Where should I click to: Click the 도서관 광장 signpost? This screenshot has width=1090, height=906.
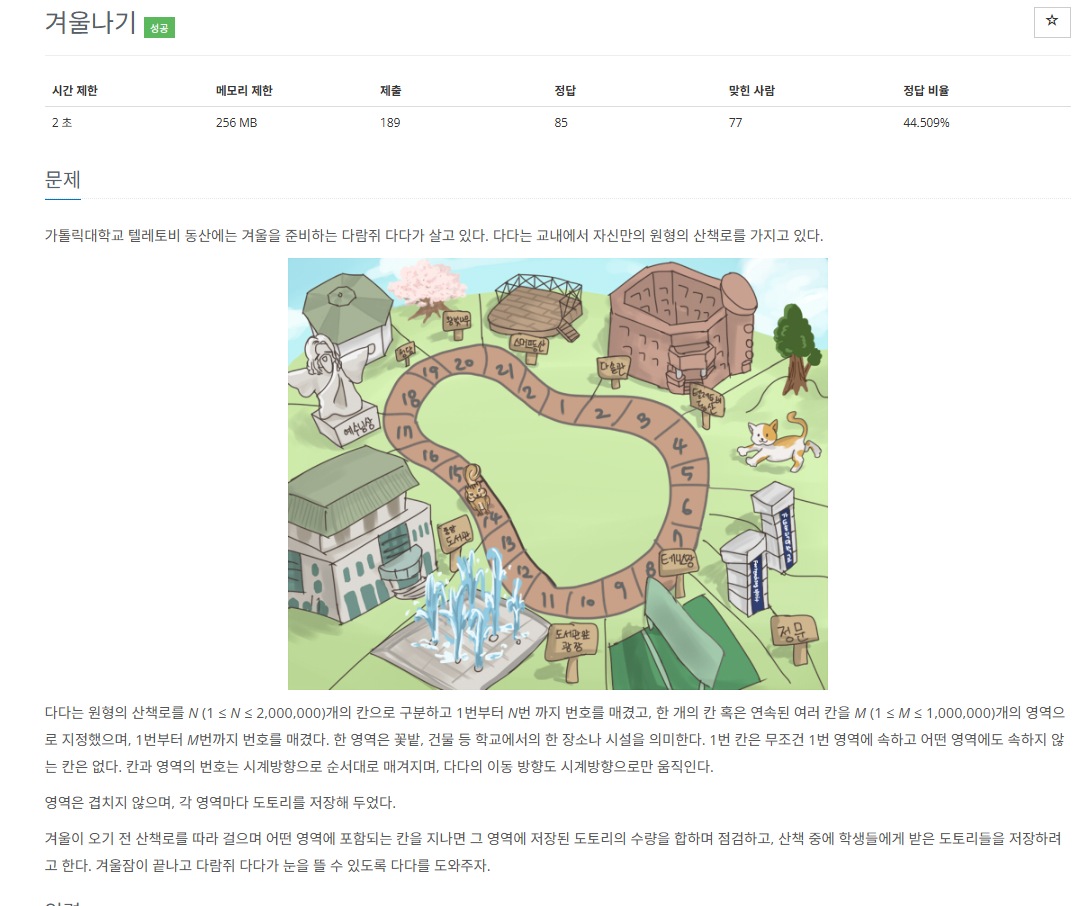[x=571, y=648]
